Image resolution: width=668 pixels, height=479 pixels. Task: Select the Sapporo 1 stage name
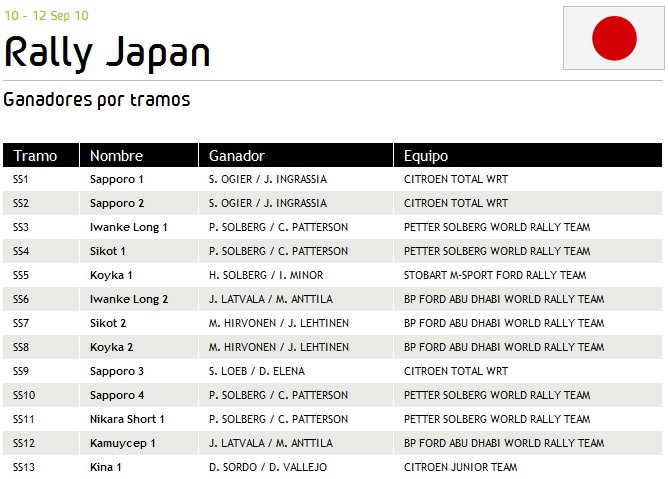pyautogui.click(x=117, y=179)
